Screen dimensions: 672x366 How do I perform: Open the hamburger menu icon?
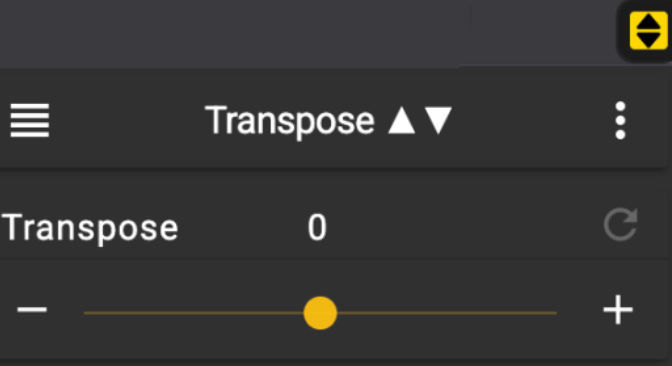click(x=30, y=120)
